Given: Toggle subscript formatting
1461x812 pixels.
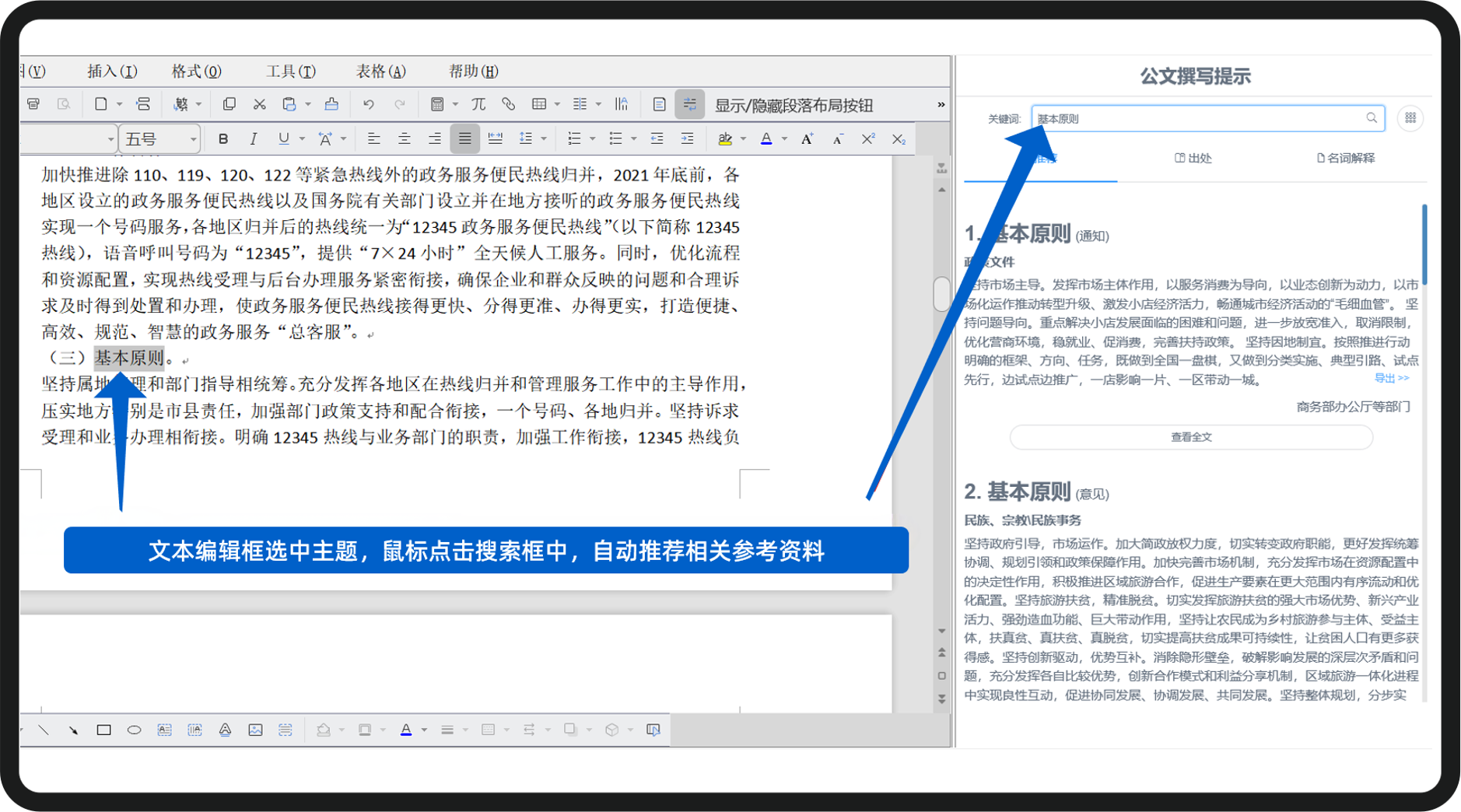Looking at the screenshot, I should (x=899, y=139).
